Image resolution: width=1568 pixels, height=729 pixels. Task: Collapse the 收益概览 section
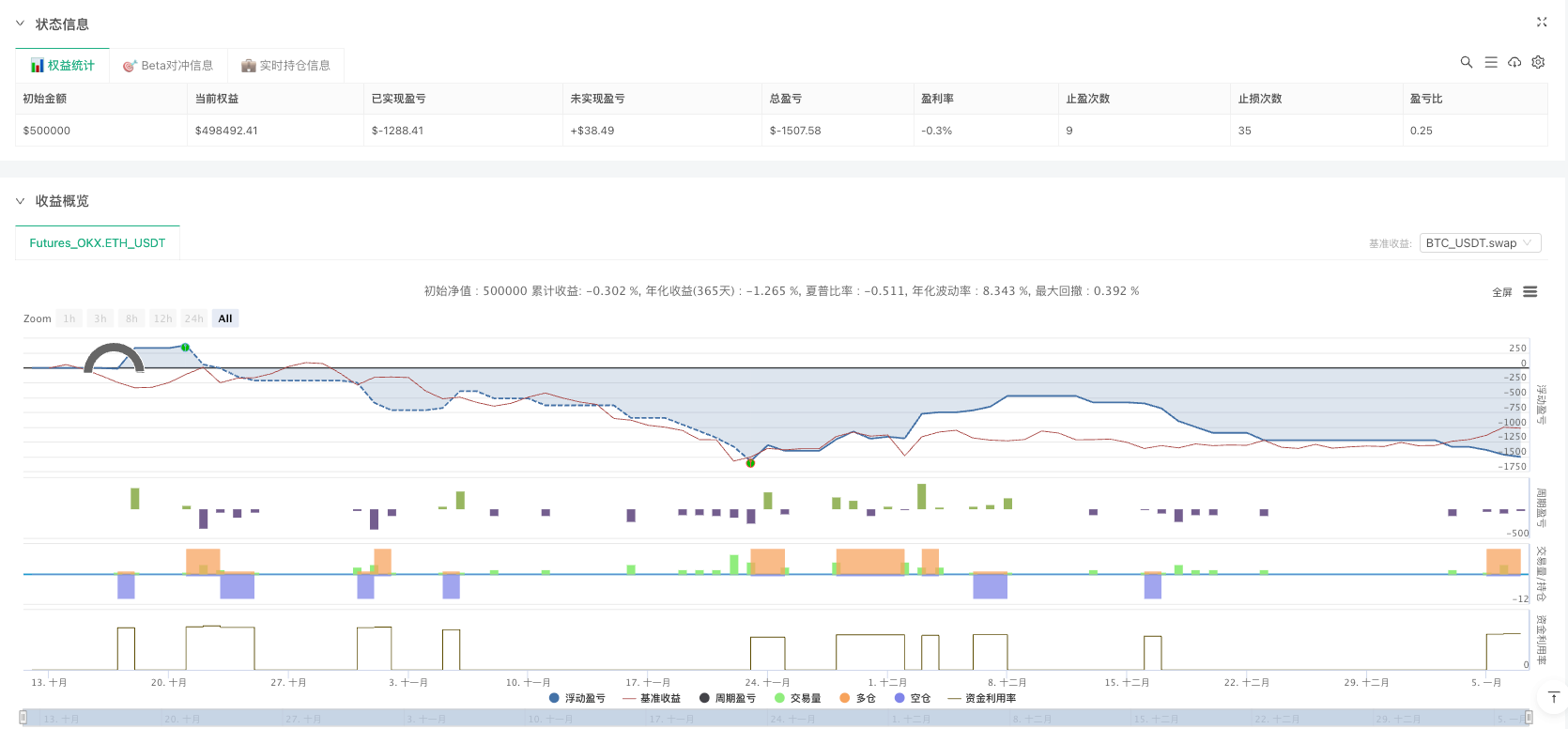(x=20, y=201)
